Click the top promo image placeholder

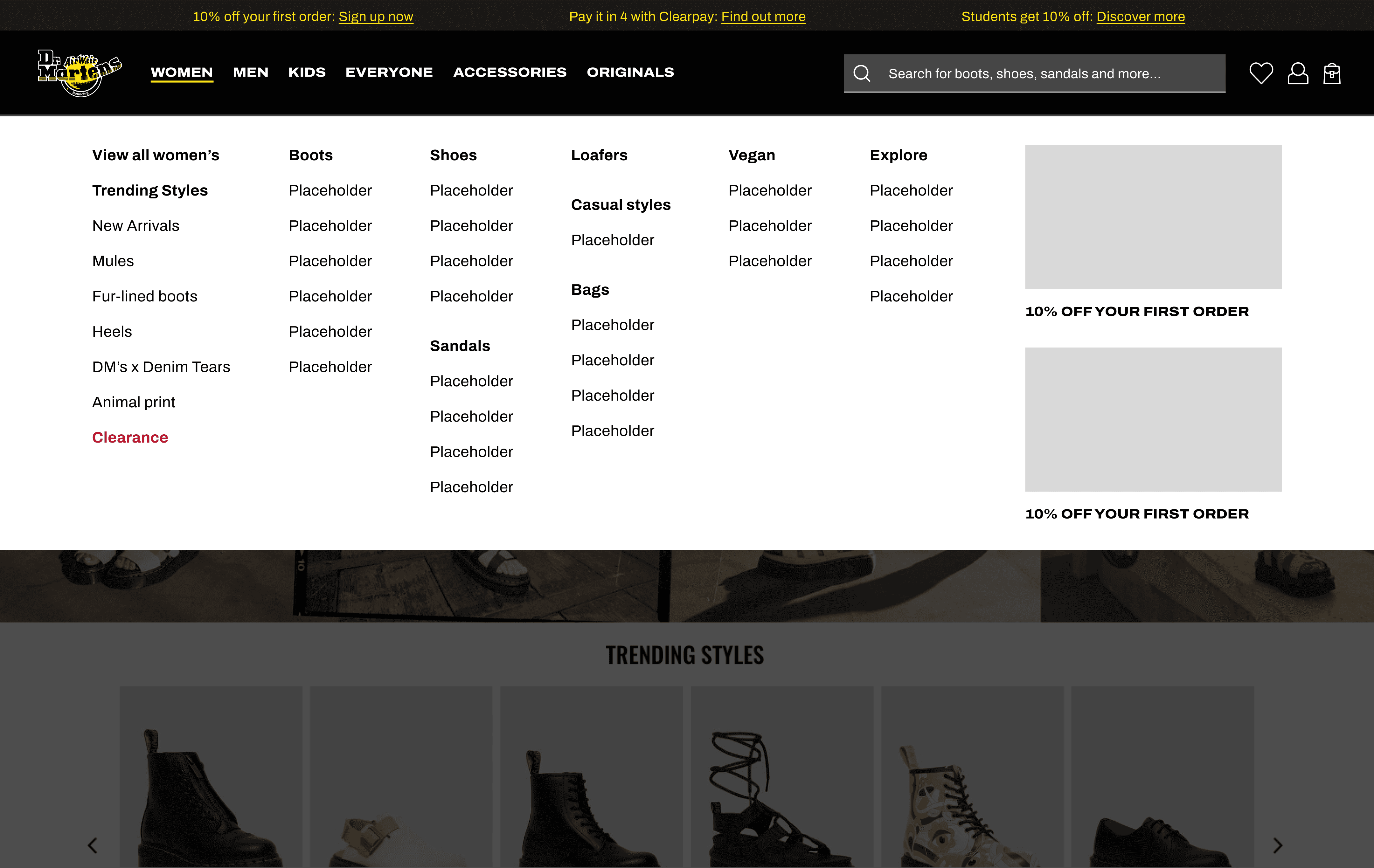click(1153, 217)
